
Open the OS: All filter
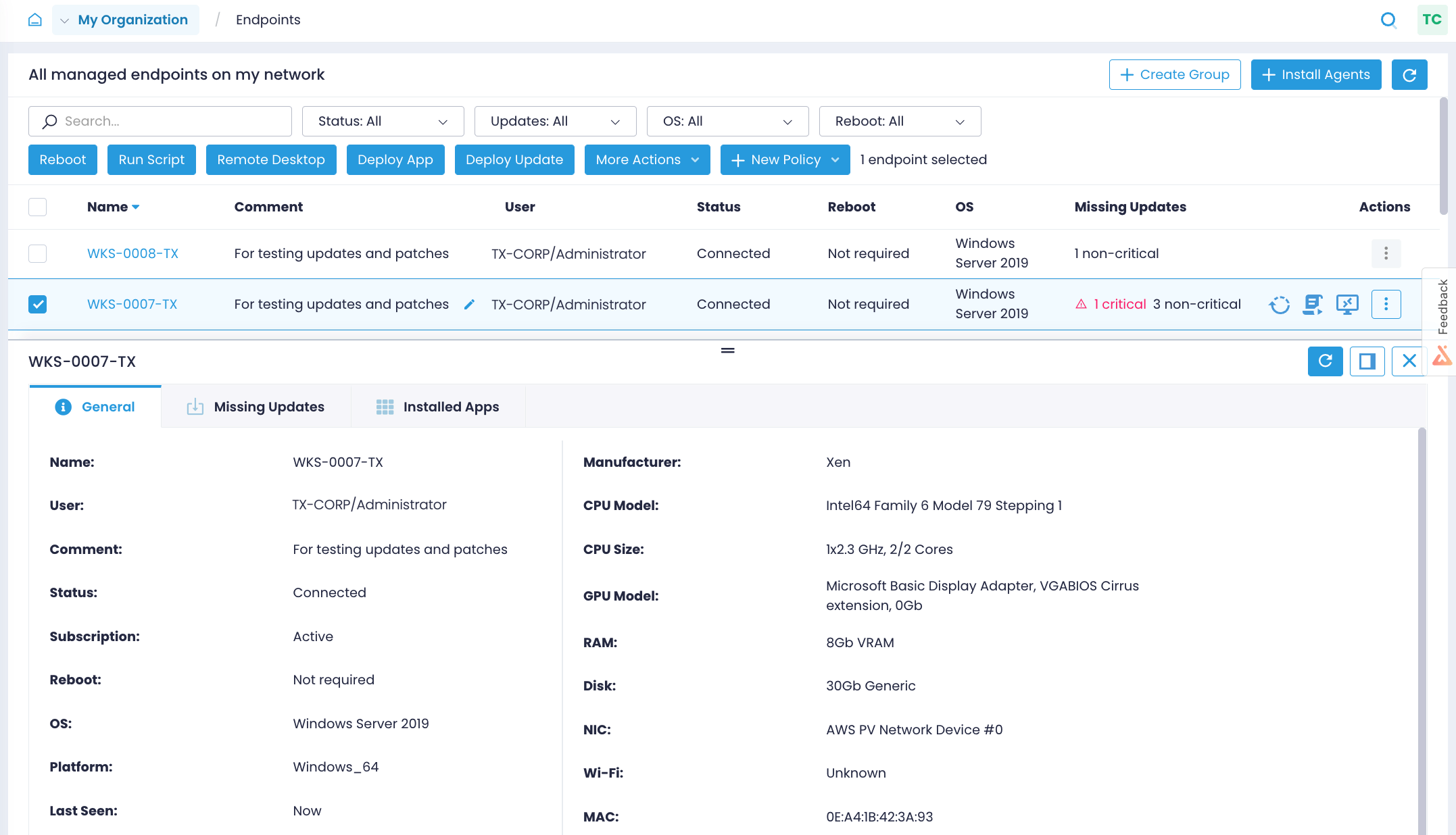click(727, 122)
